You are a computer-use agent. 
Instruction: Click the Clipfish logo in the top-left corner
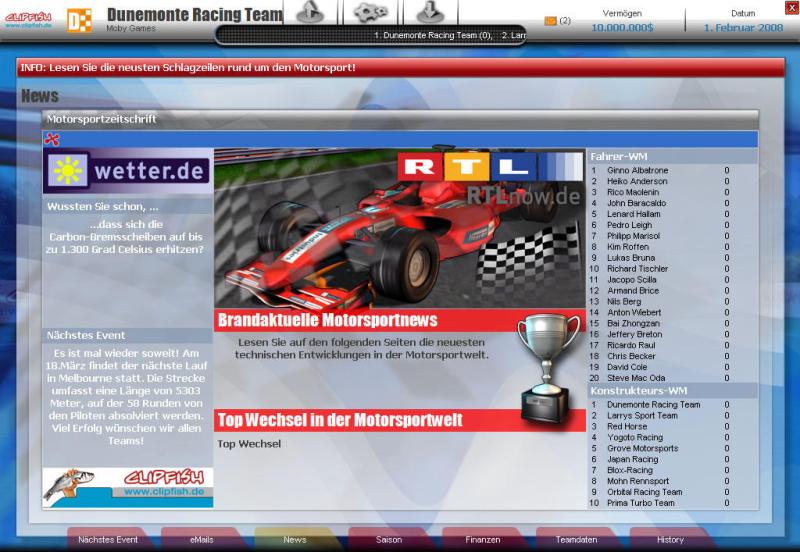point(28,19)
